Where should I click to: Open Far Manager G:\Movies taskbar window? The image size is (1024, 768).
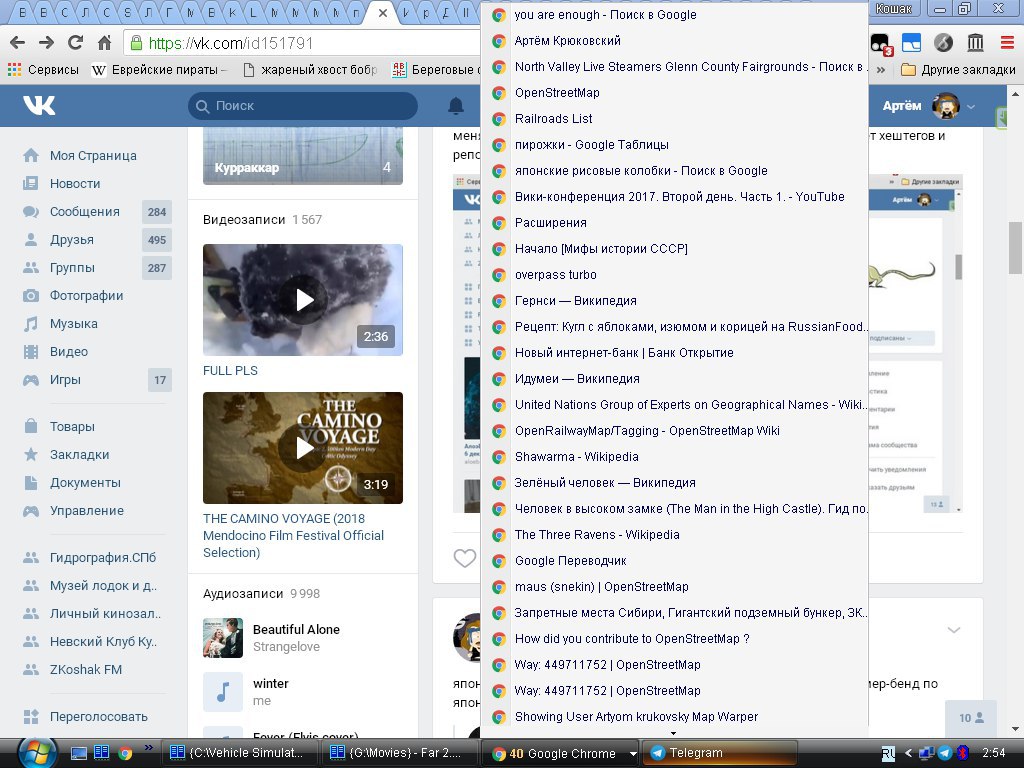400,753
